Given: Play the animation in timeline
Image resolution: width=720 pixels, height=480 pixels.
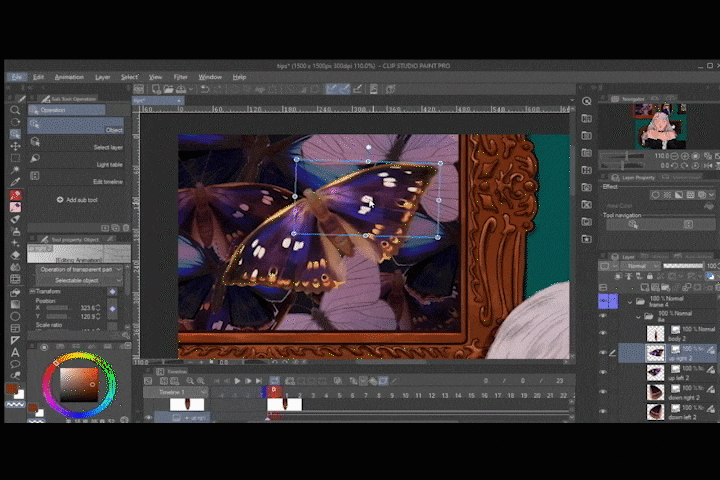Looking at the screenshot, I should (x=237, y=381).
